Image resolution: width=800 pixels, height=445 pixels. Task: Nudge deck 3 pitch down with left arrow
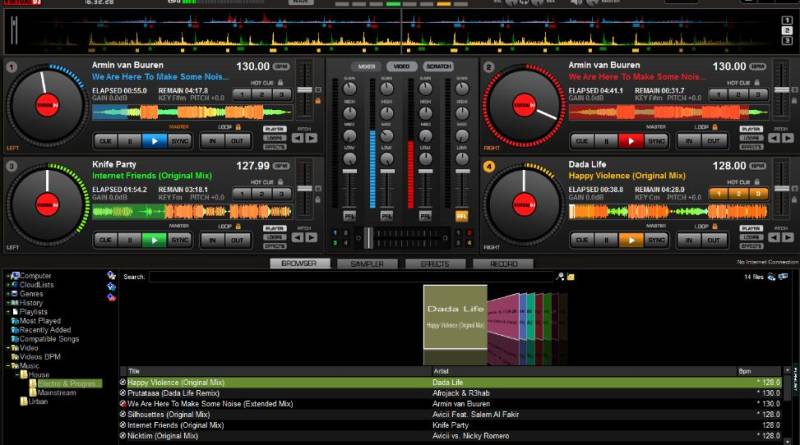pyautogui.click(x=298, y=237)
